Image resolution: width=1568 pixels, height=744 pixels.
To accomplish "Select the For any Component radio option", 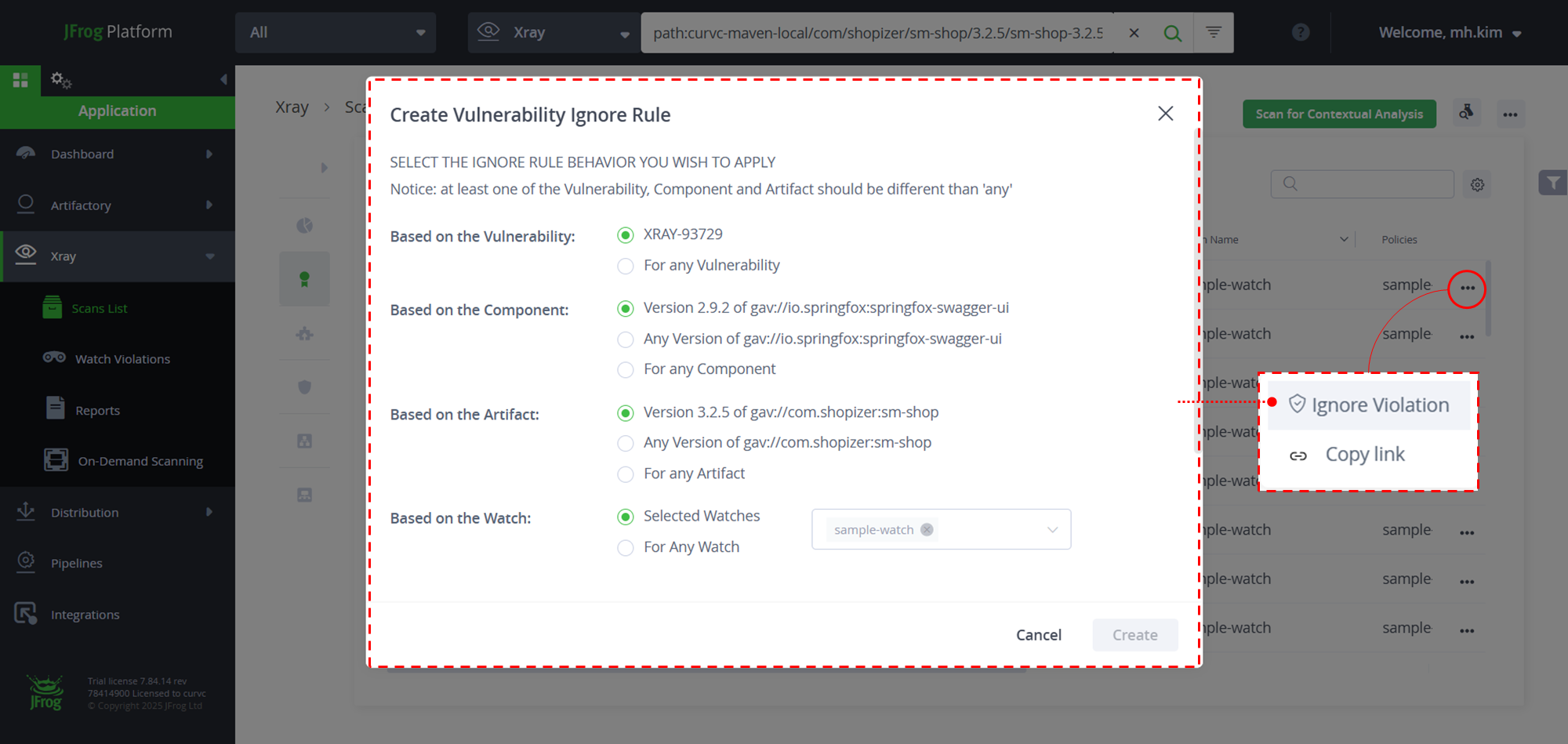I will (626, 369).
